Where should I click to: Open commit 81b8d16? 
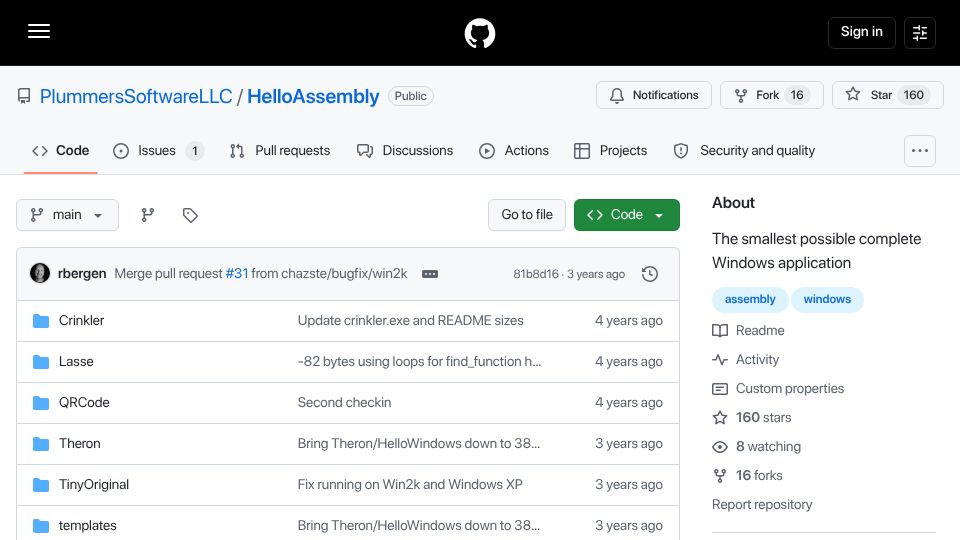point(536,274)
